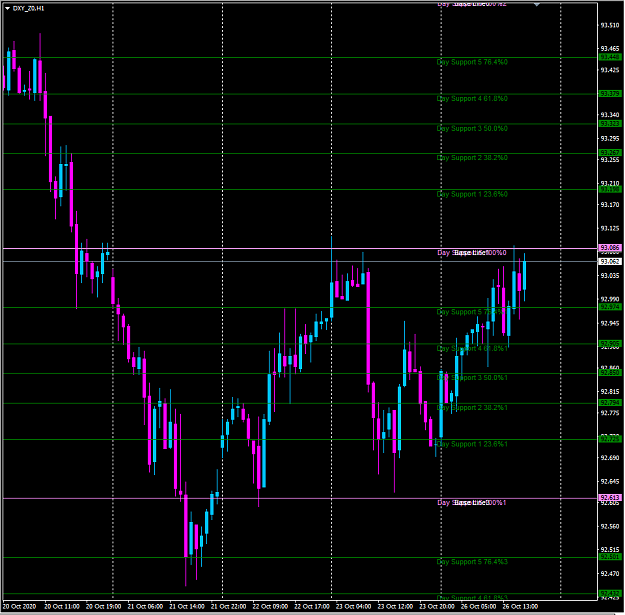Click the pink 93.086 base line price tag

pos(610,248)
